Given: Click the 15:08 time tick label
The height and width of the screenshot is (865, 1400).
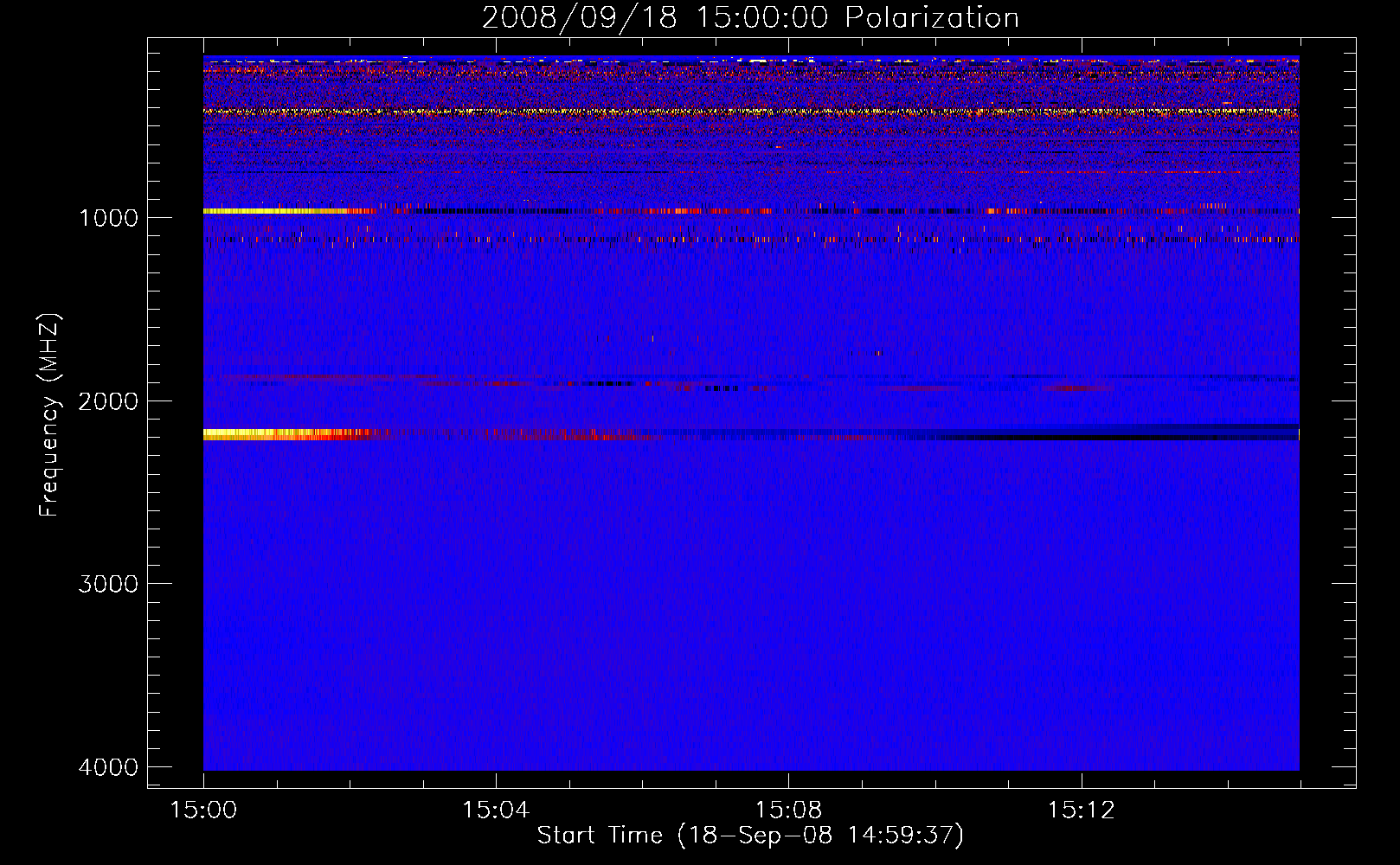Looking at the screenshot, I should (788, 811).
